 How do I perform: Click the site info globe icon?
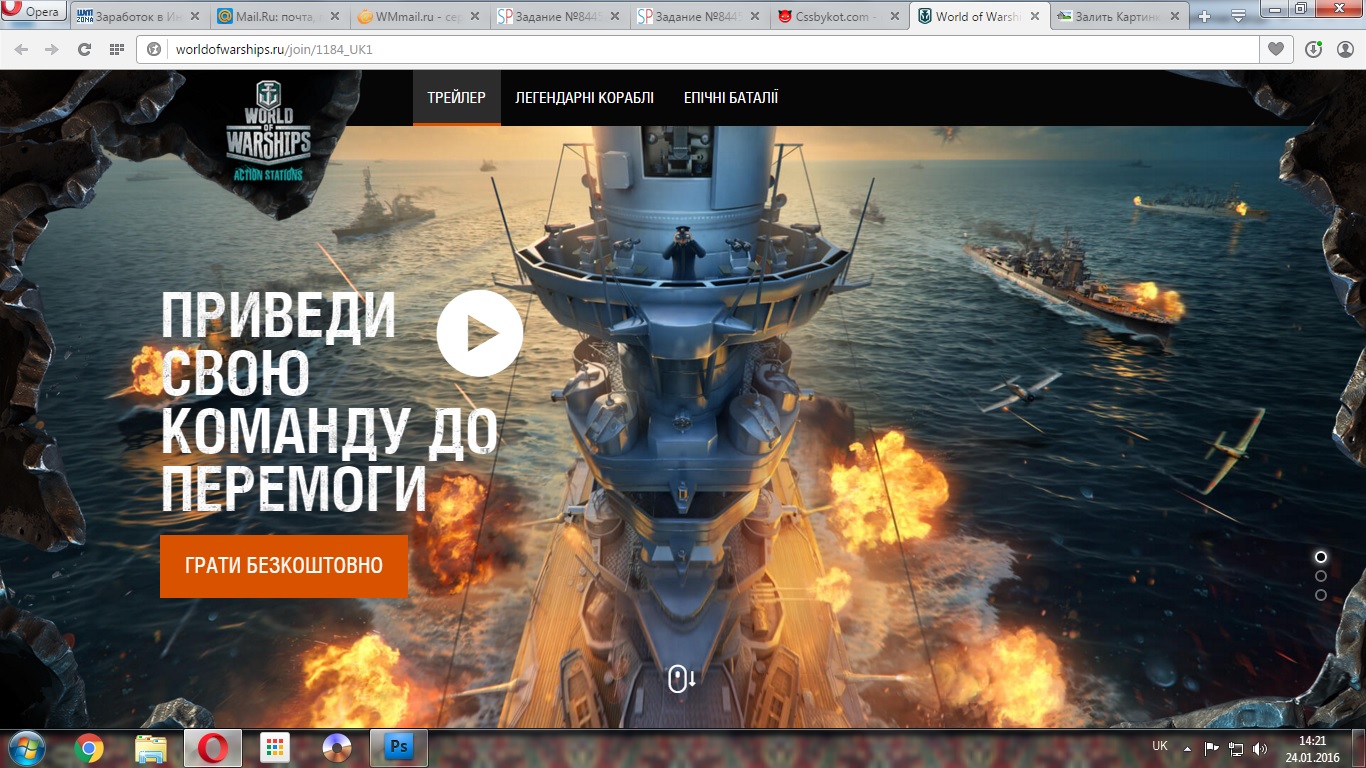[154, 50]
